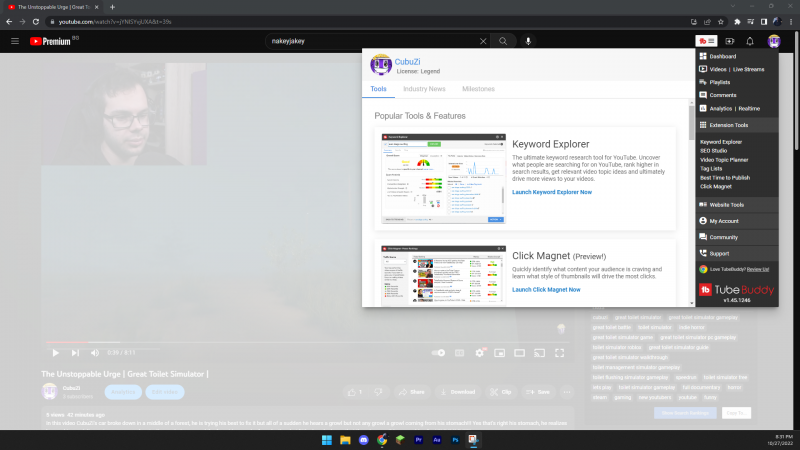This screenshot has height=450, width=800.
Task: Open Comments from TubeBuddy sidebar
Action: point(722,95)
